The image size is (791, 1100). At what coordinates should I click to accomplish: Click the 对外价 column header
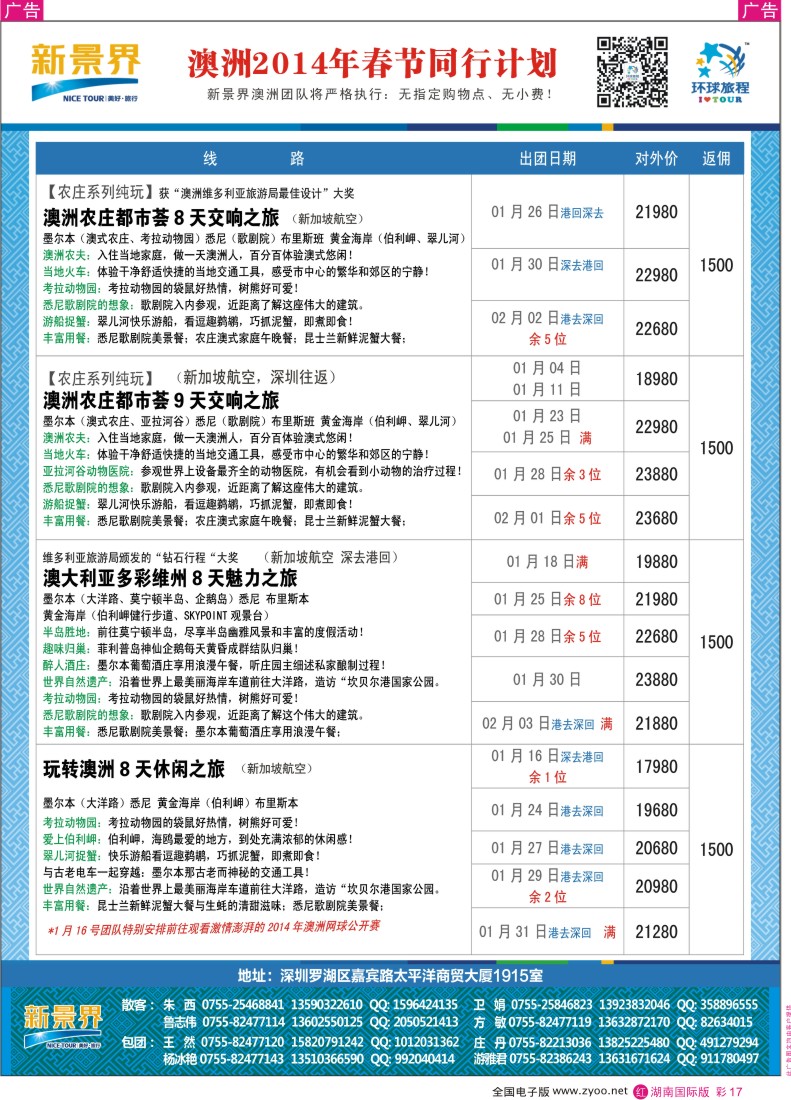[656, 159]
